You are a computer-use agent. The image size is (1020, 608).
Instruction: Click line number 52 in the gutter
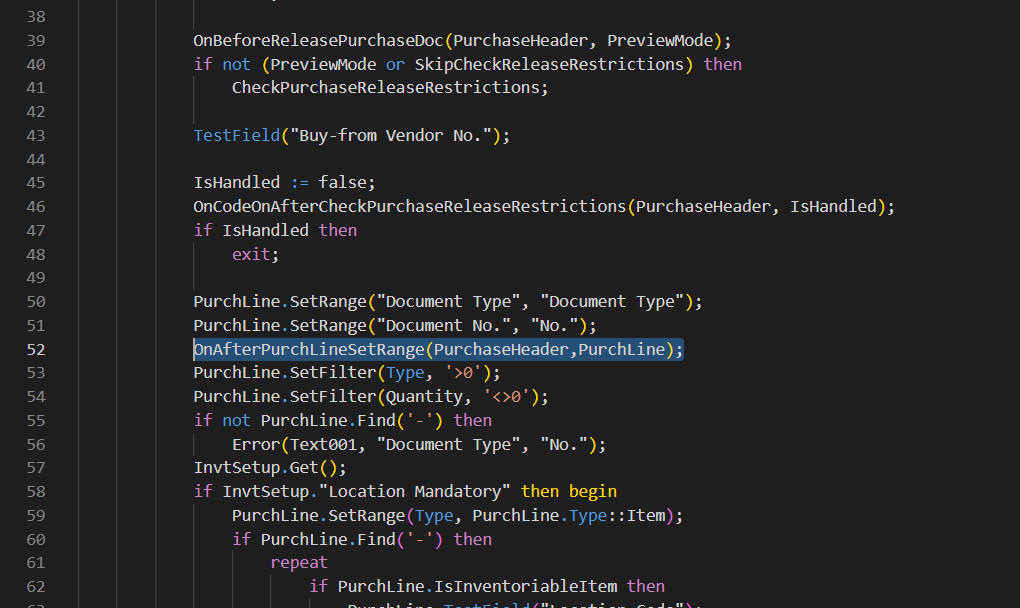click(x=36, y=348)
